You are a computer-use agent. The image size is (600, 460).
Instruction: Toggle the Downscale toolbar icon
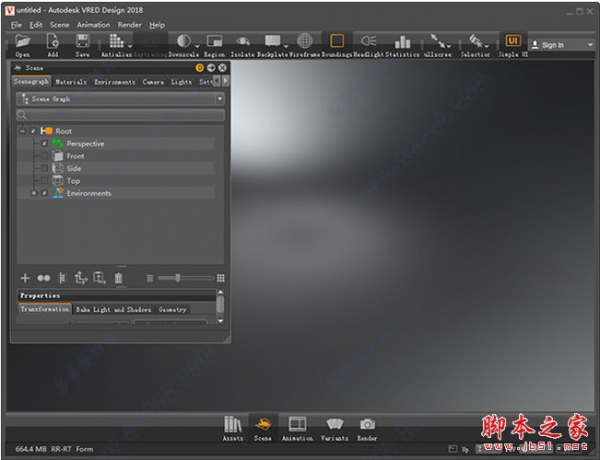click(184, 41)
